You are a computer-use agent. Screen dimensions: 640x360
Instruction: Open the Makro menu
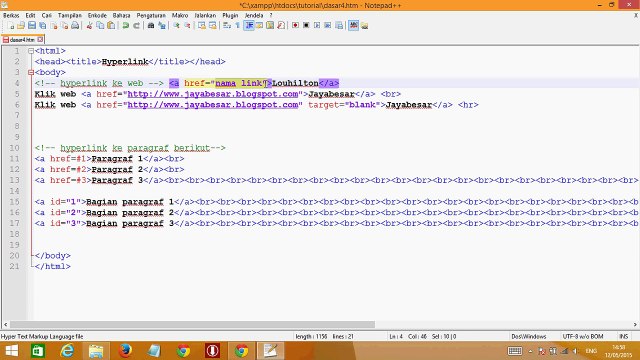click(x=180, y=15)
